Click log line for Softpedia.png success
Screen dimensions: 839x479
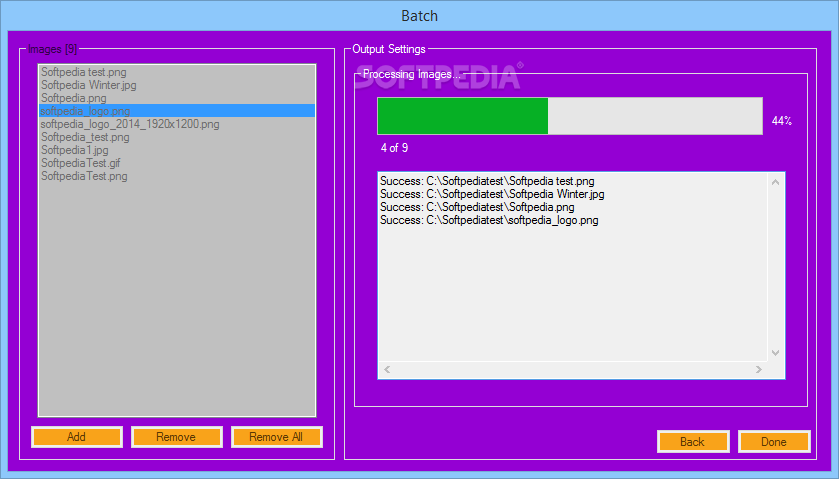(477, 207)
